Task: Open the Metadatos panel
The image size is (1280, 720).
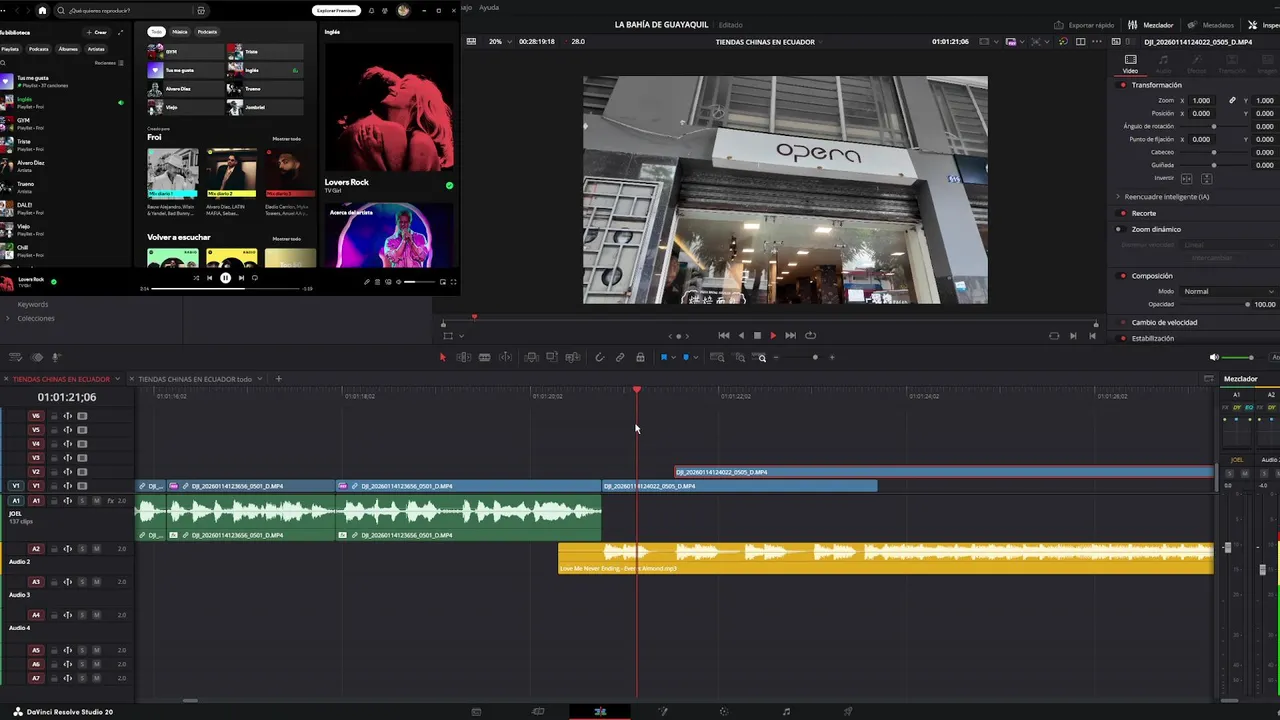Action: 1211,25
